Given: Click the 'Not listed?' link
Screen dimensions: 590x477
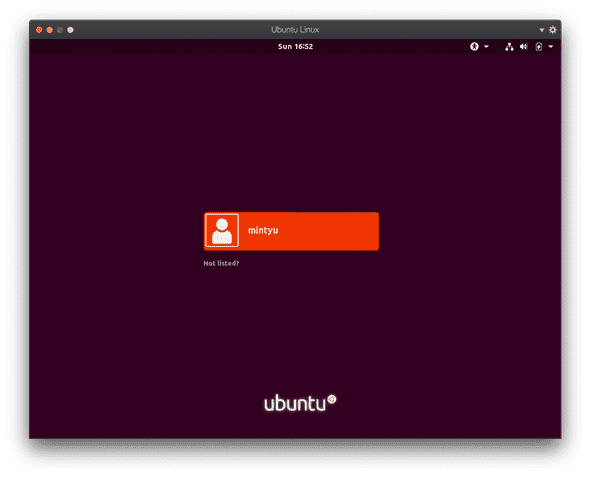Looking at the screenshot, I should point(221,263).
